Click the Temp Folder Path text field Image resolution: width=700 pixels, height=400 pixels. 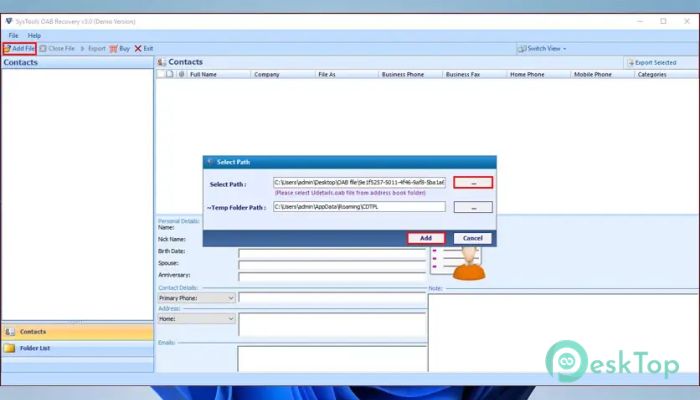359,207
